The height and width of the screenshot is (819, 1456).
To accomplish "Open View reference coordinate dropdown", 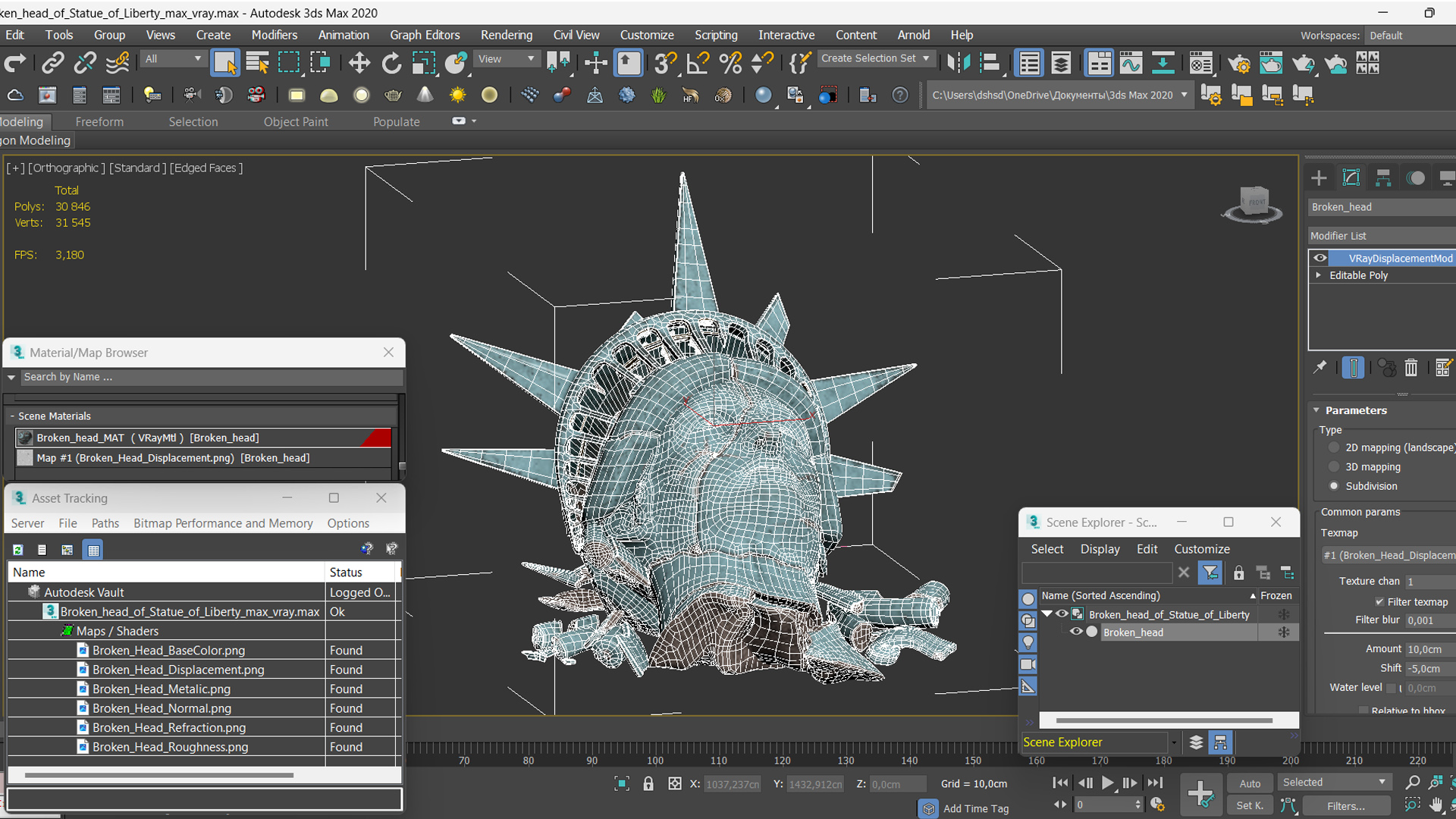I will (506, 58).
